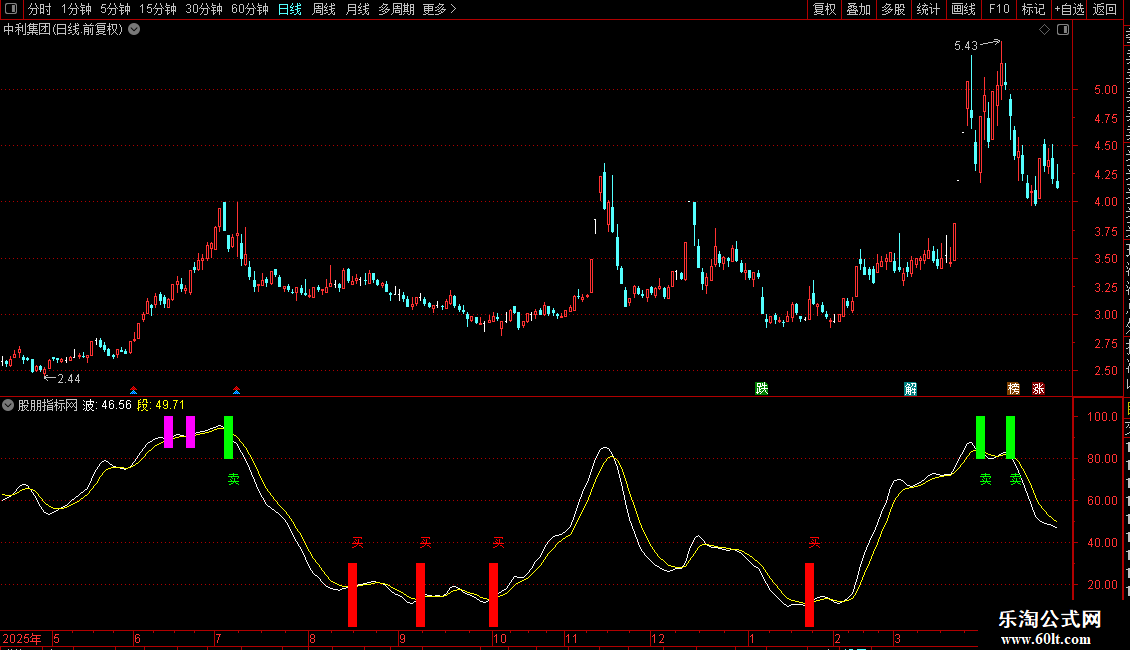The height and width of the screenshot is (650, 1130).
Task: Click the 标记 mark button
Action: coord(1033,9)
